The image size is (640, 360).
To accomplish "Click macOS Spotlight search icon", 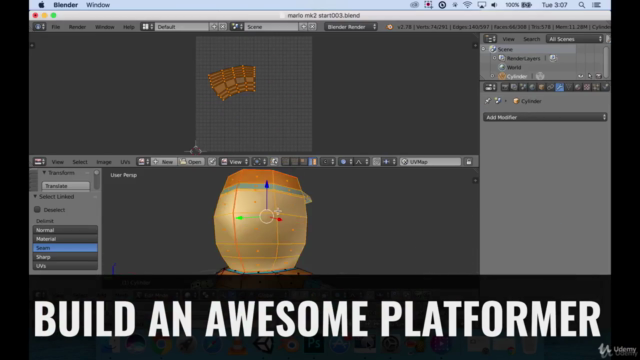I will (x=582, y=5).
